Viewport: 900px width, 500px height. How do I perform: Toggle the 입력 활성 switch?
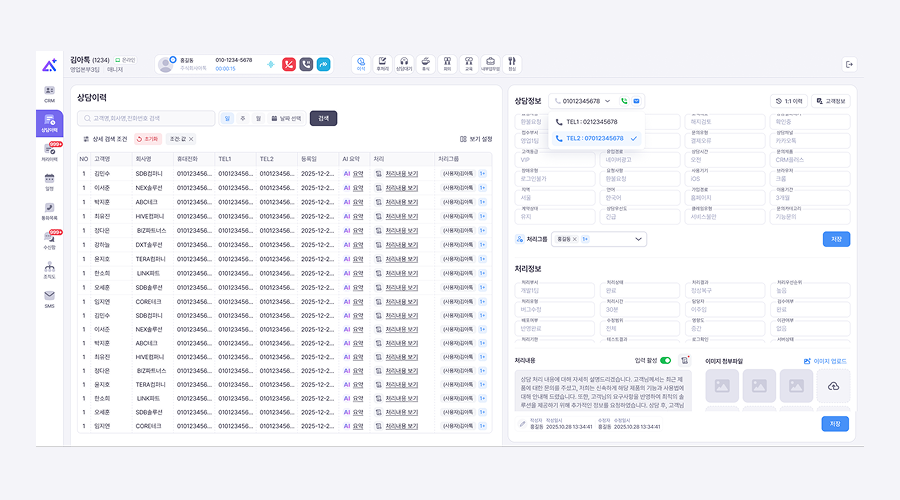(x=666, y=360)
